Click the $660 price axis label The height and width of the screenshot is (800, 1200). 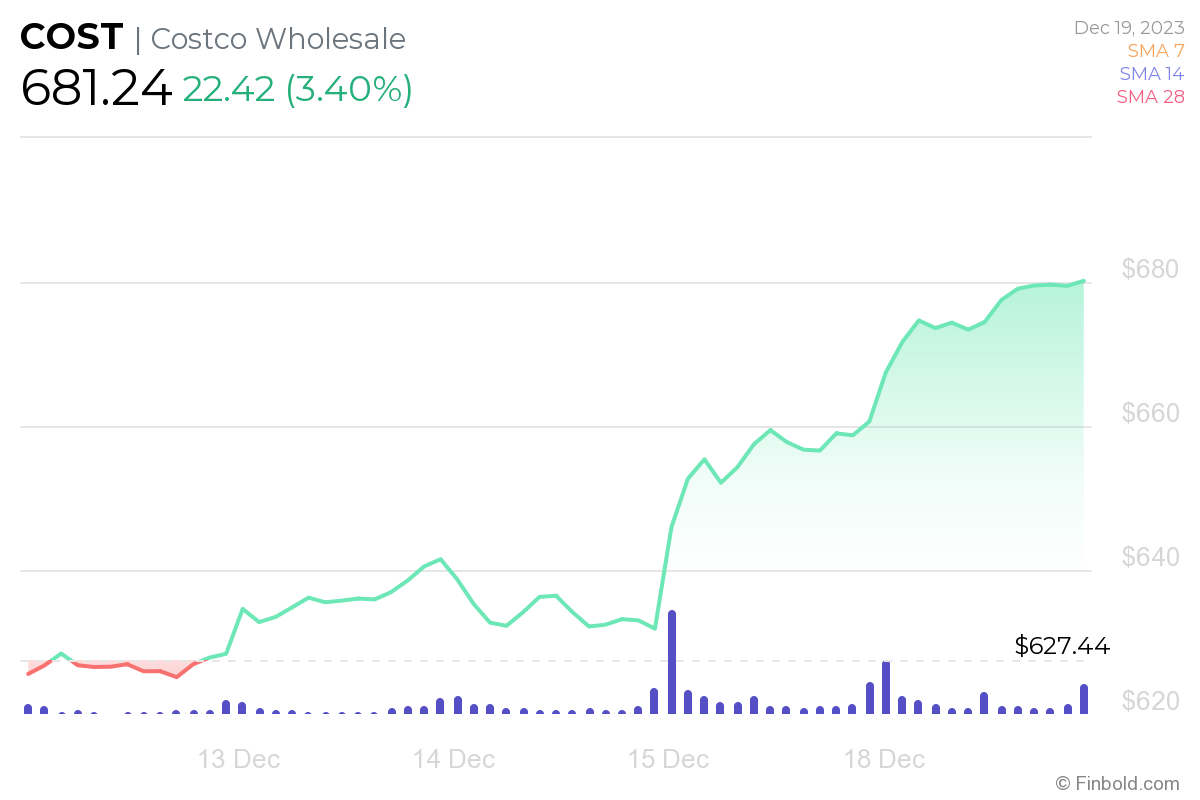tap(1149, 413)
